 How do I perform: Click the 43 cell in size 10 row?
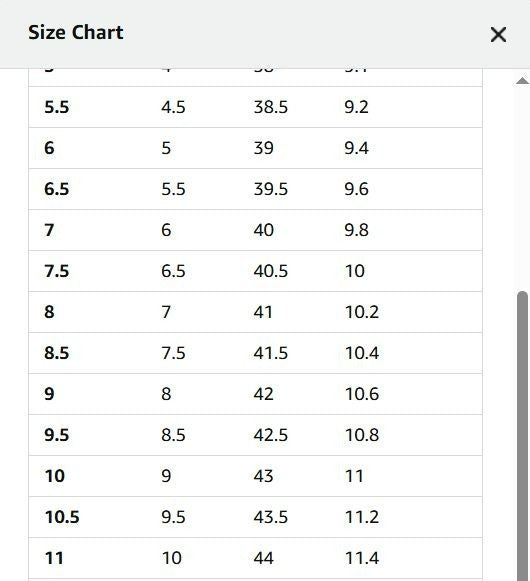coord(264,476)
